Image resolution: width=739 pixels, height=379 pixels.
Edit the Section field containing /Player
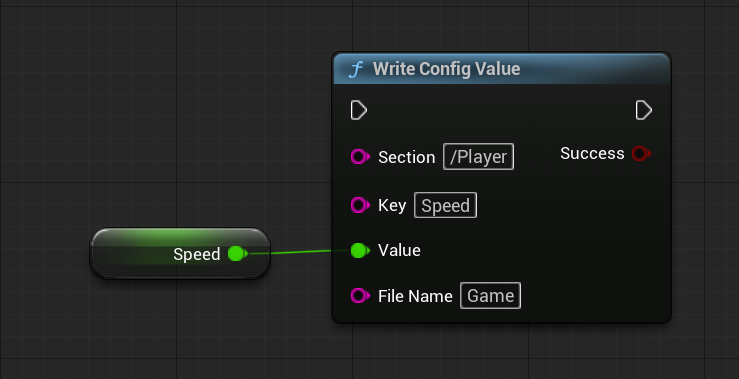[478, 157]
